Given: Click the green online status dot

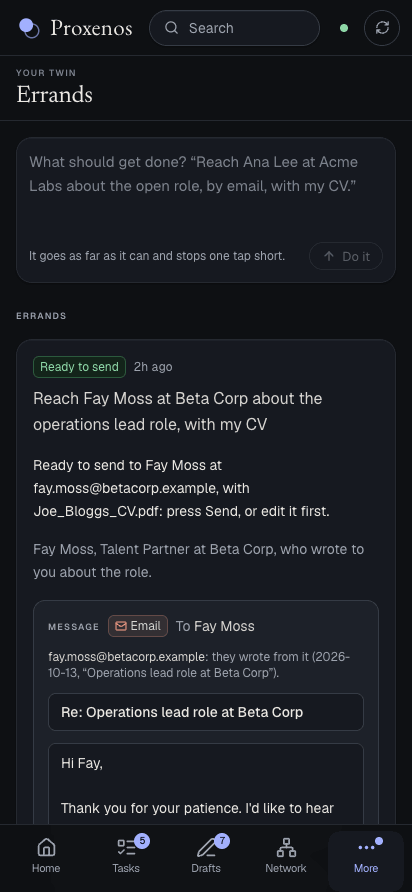Looking at the screenshot, I should click(344, 28).
